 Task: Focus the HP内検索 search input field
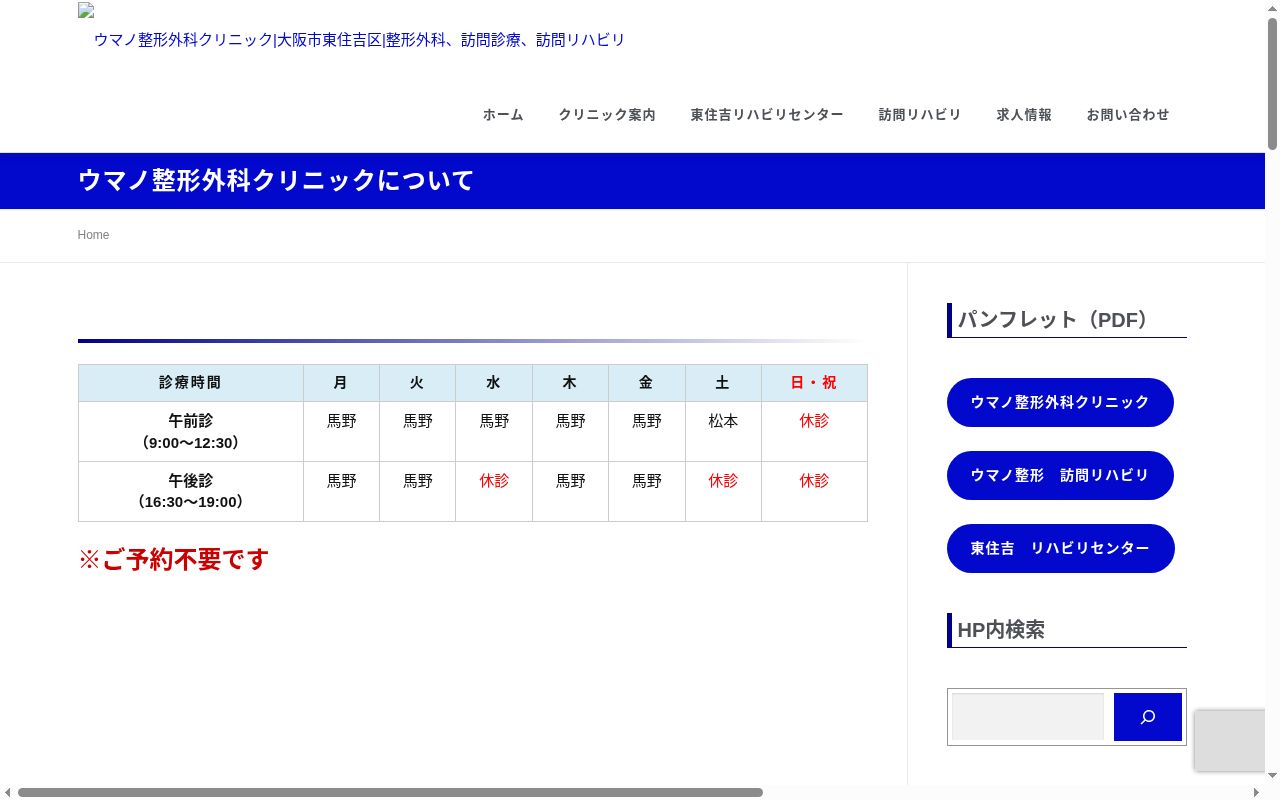tap(1028, 717)
